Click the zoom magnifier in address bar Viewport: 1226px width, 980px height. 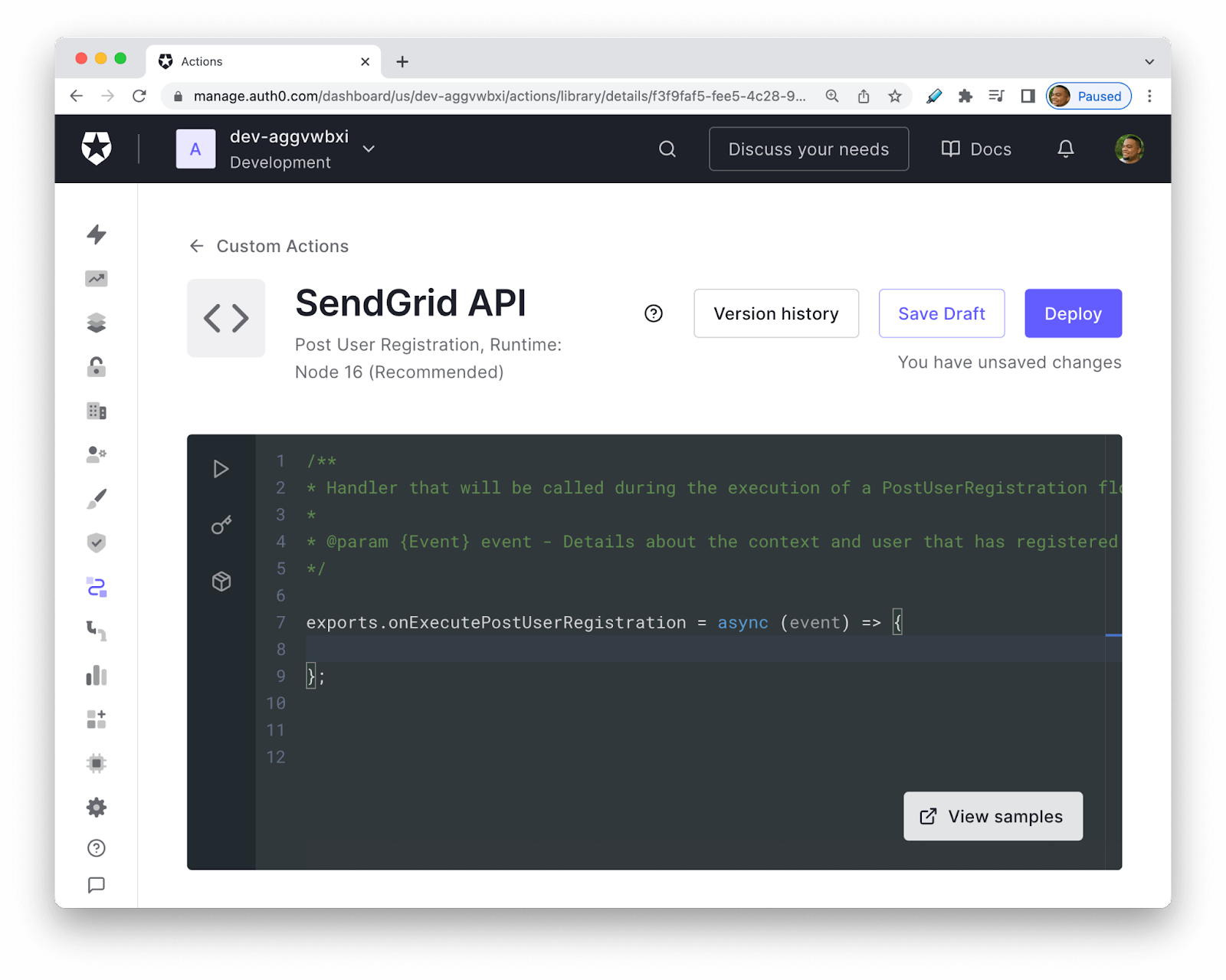[832, 96]
